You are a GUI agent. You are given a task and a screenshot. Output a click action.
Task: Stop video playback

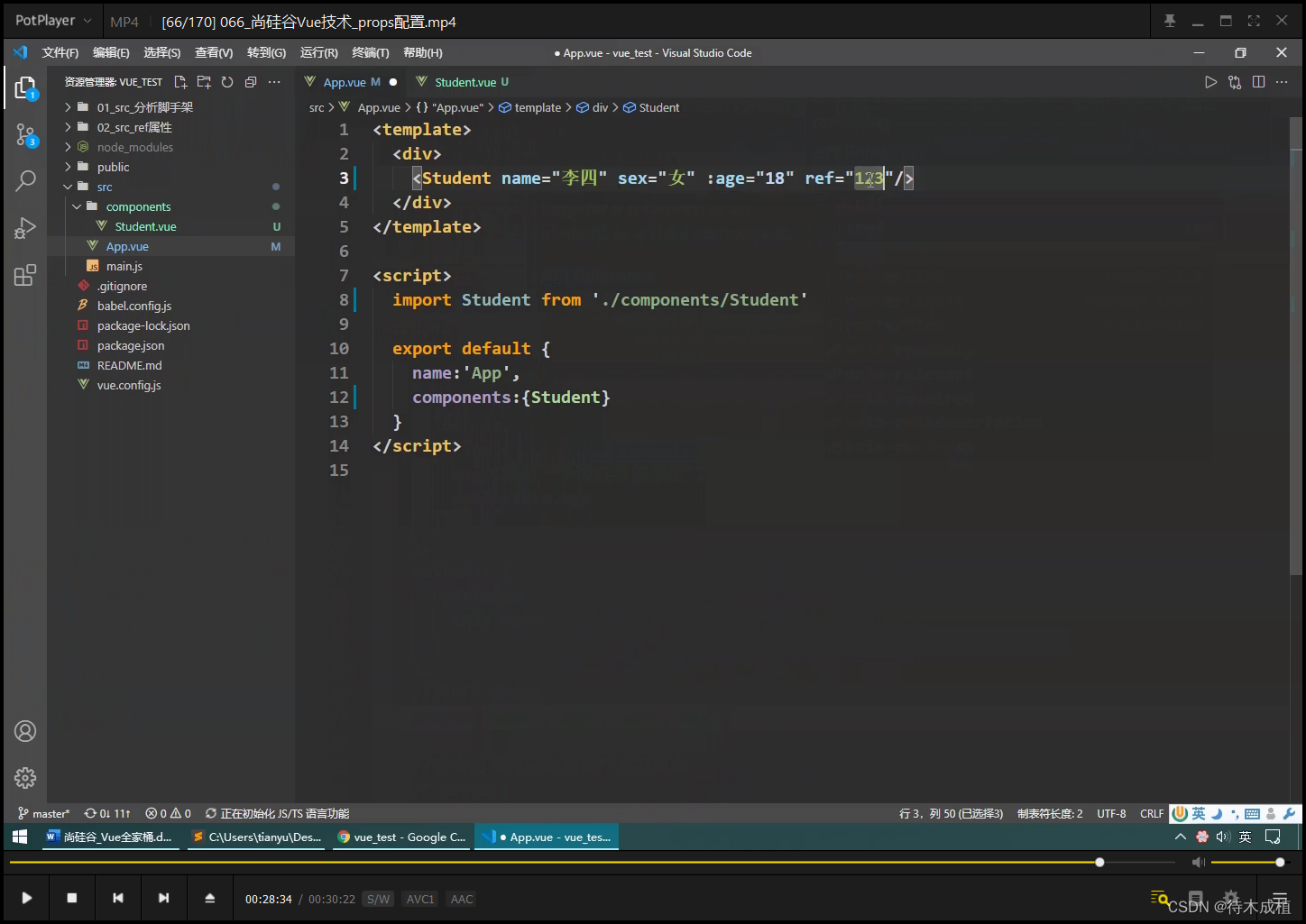pos(72,898)
